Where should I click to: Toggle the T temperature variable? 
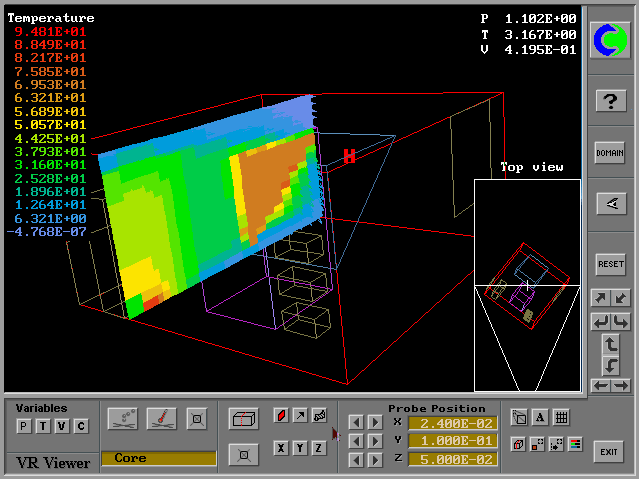pos(42,427)
